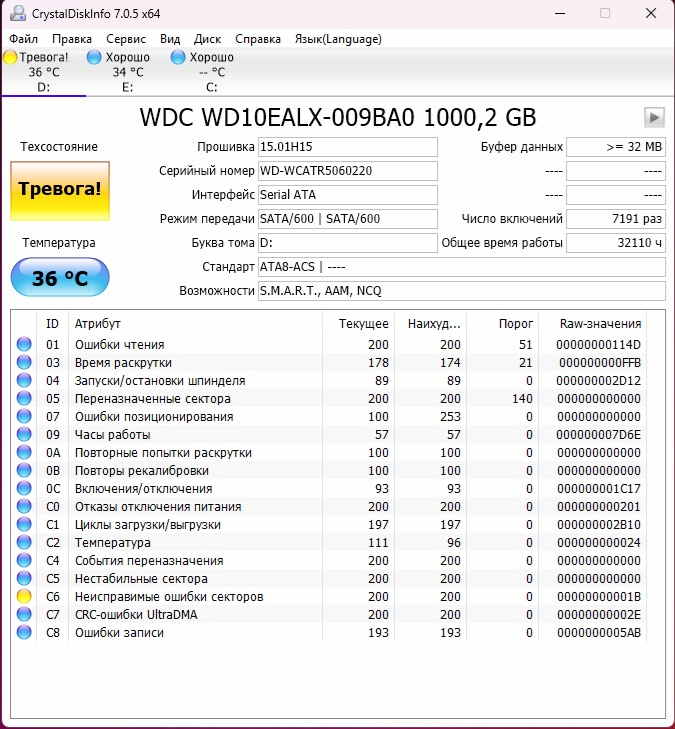This screenshot has width=675, height=729.
Task: Minimize the CrystalDiskInfo window
Action: coord(560,13)
